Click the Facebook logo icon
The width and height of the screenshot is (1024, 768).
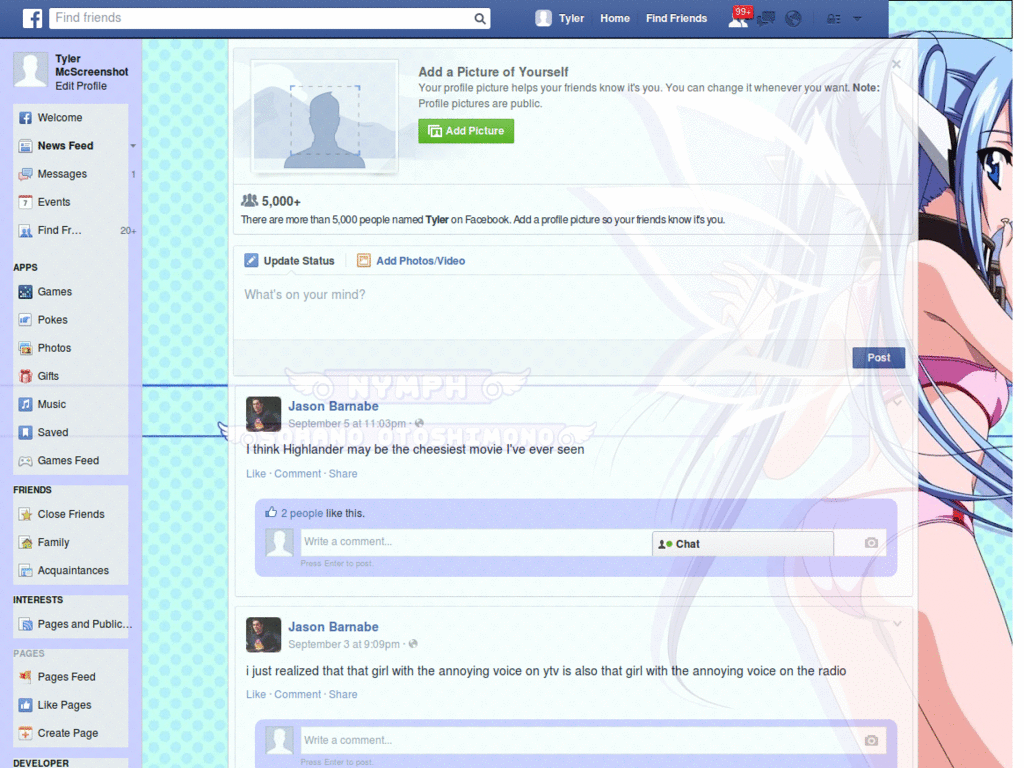pyautogui.click(x=33, y=18)
